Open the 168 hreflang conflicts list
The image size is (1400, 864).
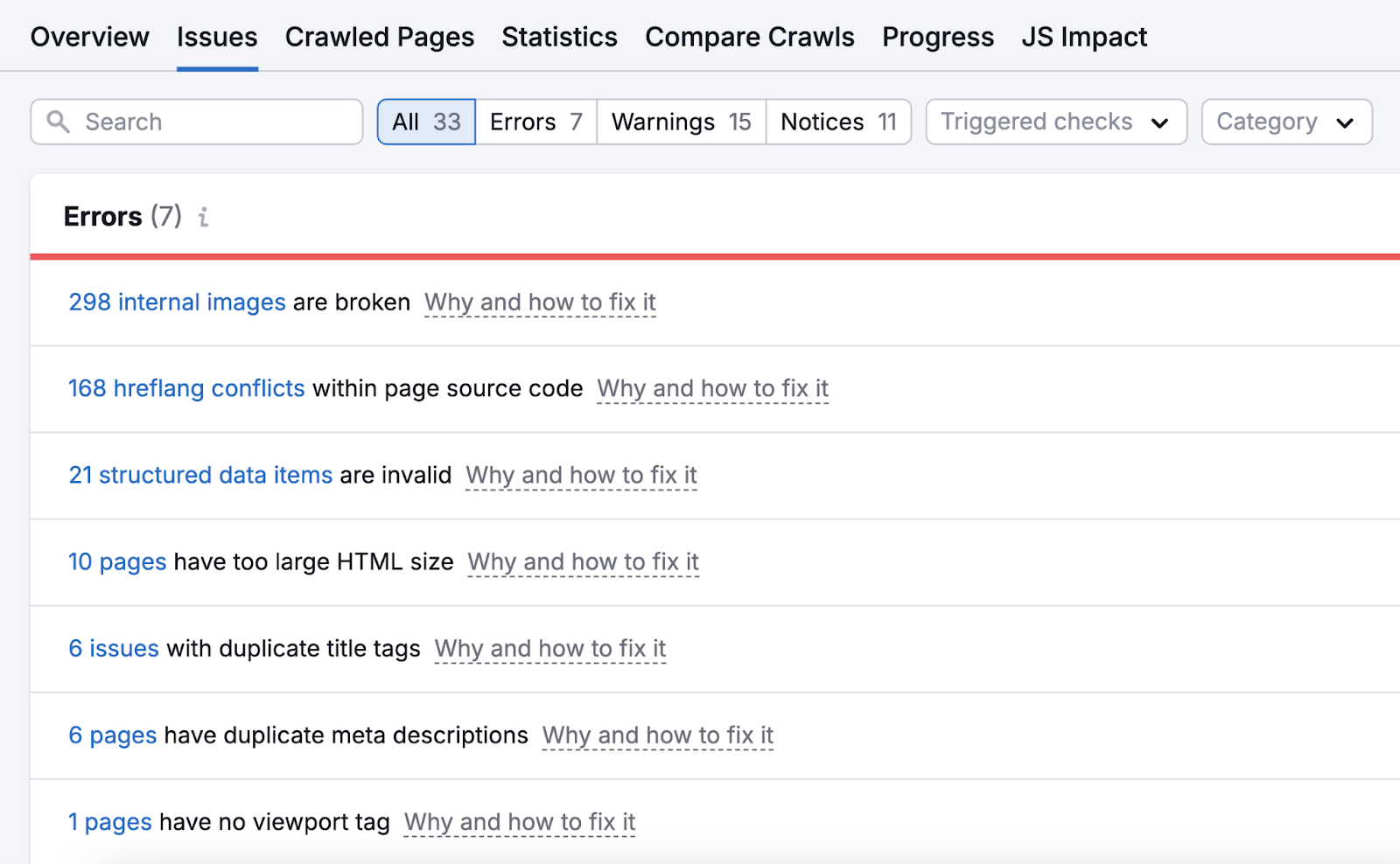pos(185,388)
